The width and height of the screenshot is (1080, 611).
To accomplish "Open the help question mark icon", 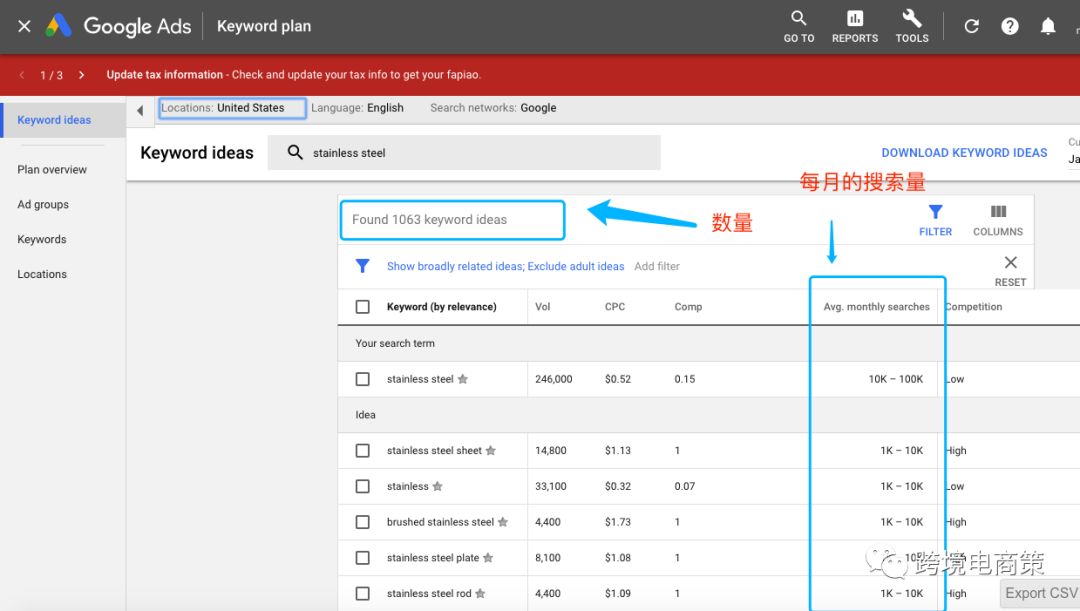I will coord(1010,27).
